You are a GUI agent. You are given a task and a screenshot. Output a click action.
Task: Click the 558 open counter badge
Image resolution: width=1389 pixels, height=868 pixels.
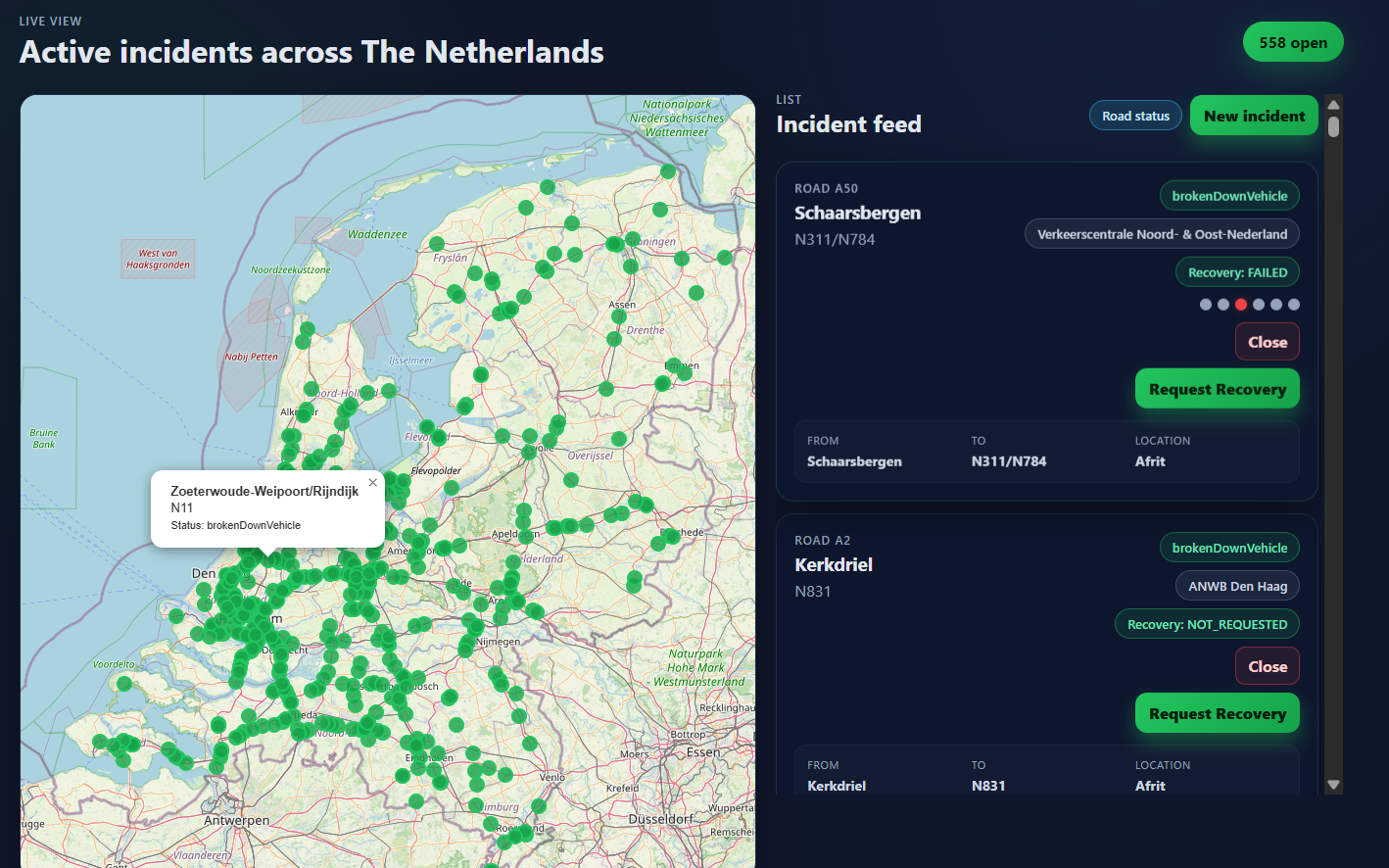1293,42
